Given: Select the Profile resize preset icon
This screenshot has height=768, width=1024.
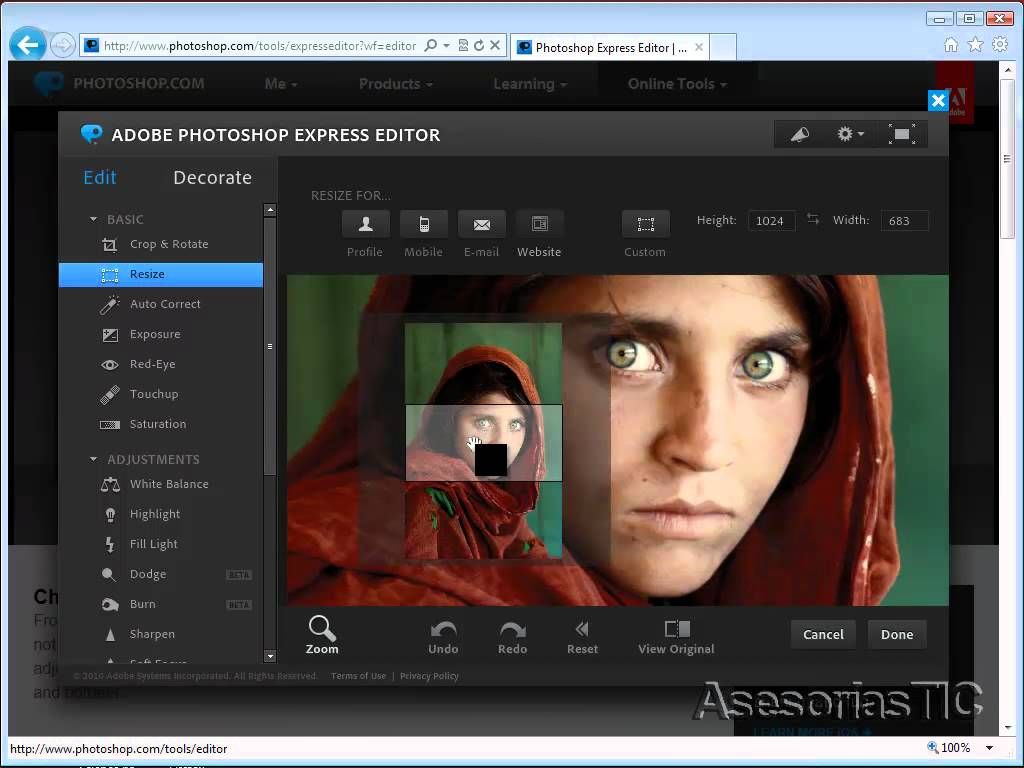Looking at the screenshot, I should click(365, 224).
